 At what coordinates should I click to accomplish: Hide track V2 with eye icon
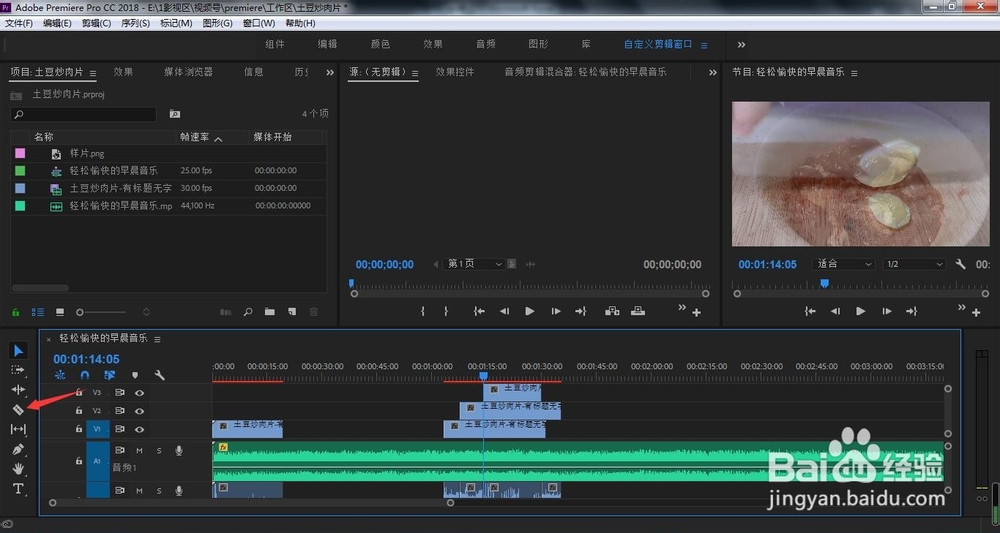(x=139, y=411)
